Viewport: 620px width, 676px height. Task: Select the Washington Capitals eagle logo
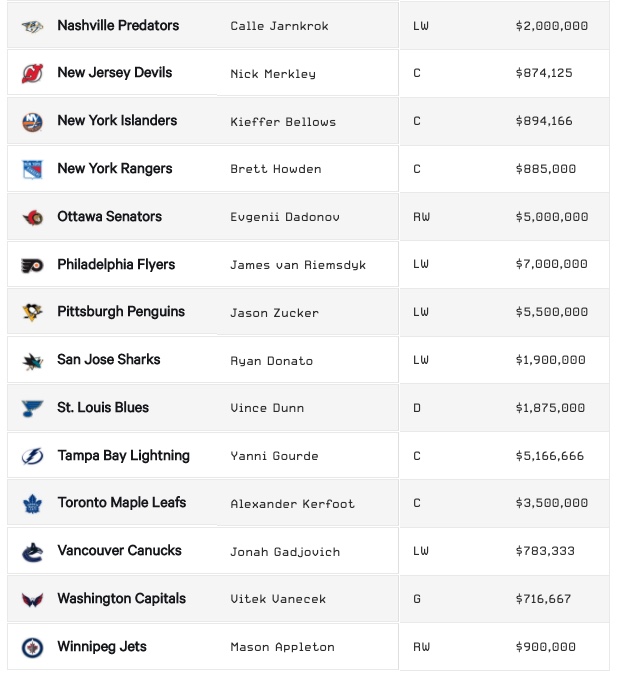[x=32, y=600]
